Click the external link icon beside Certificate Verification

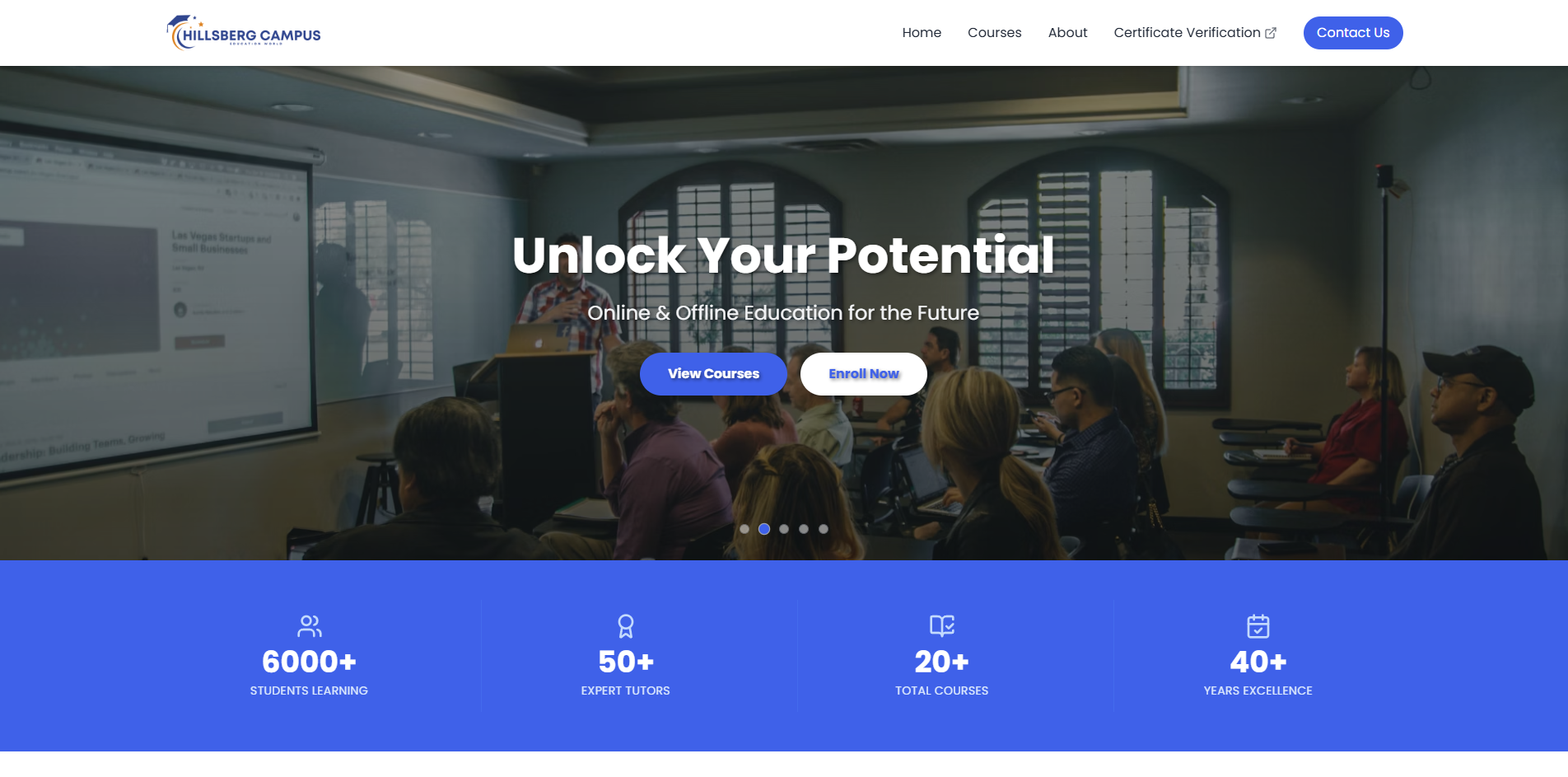(1271, 33)
